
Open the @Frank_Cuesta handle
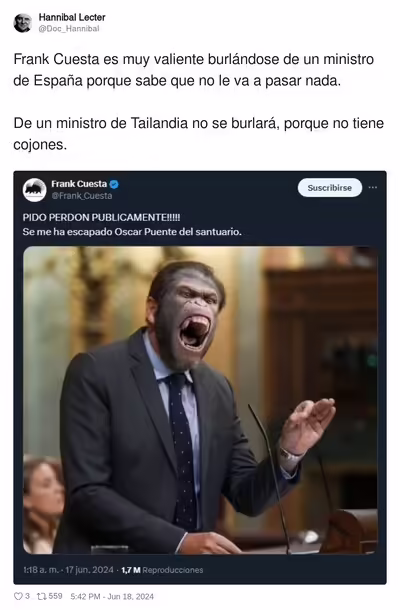pos(82,196)
